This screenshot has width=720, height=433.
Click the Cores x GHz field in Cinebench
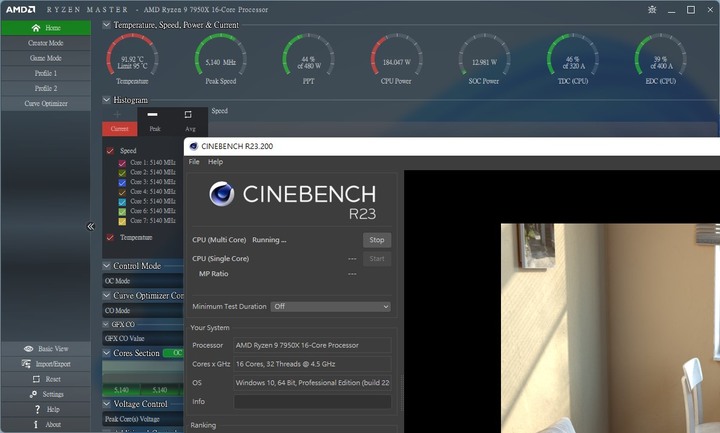coord(312,364)
